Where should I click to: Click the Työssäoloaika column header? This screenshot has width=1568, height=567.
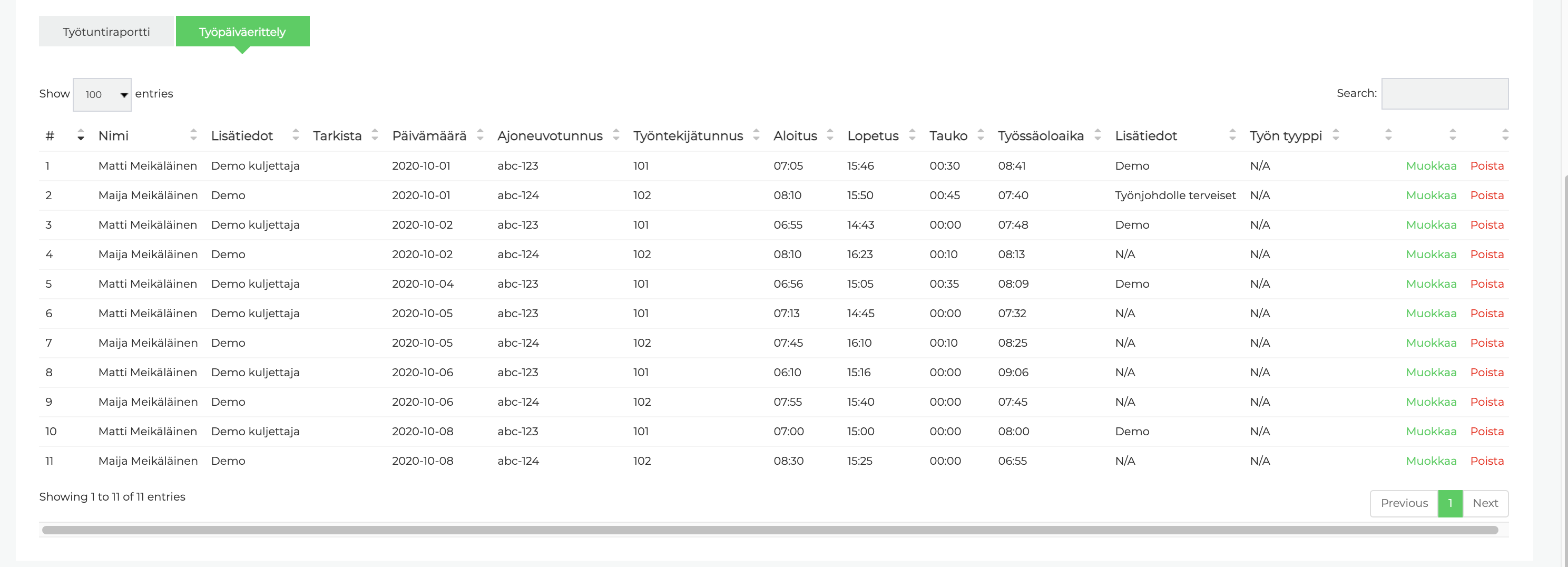[1040, 136]
